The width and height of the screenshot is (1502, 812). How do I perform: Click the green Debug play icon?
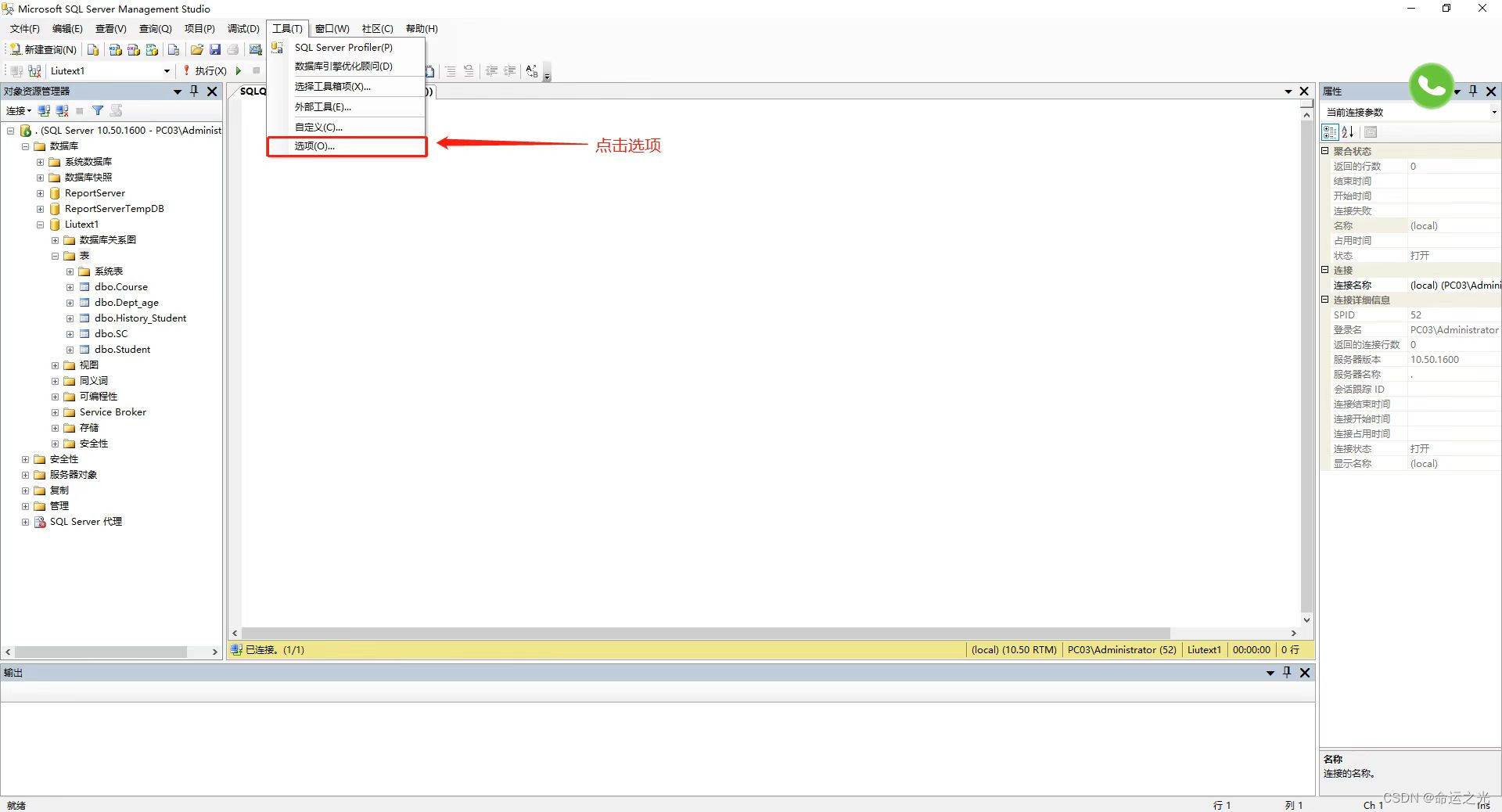(x=239, y=70)
